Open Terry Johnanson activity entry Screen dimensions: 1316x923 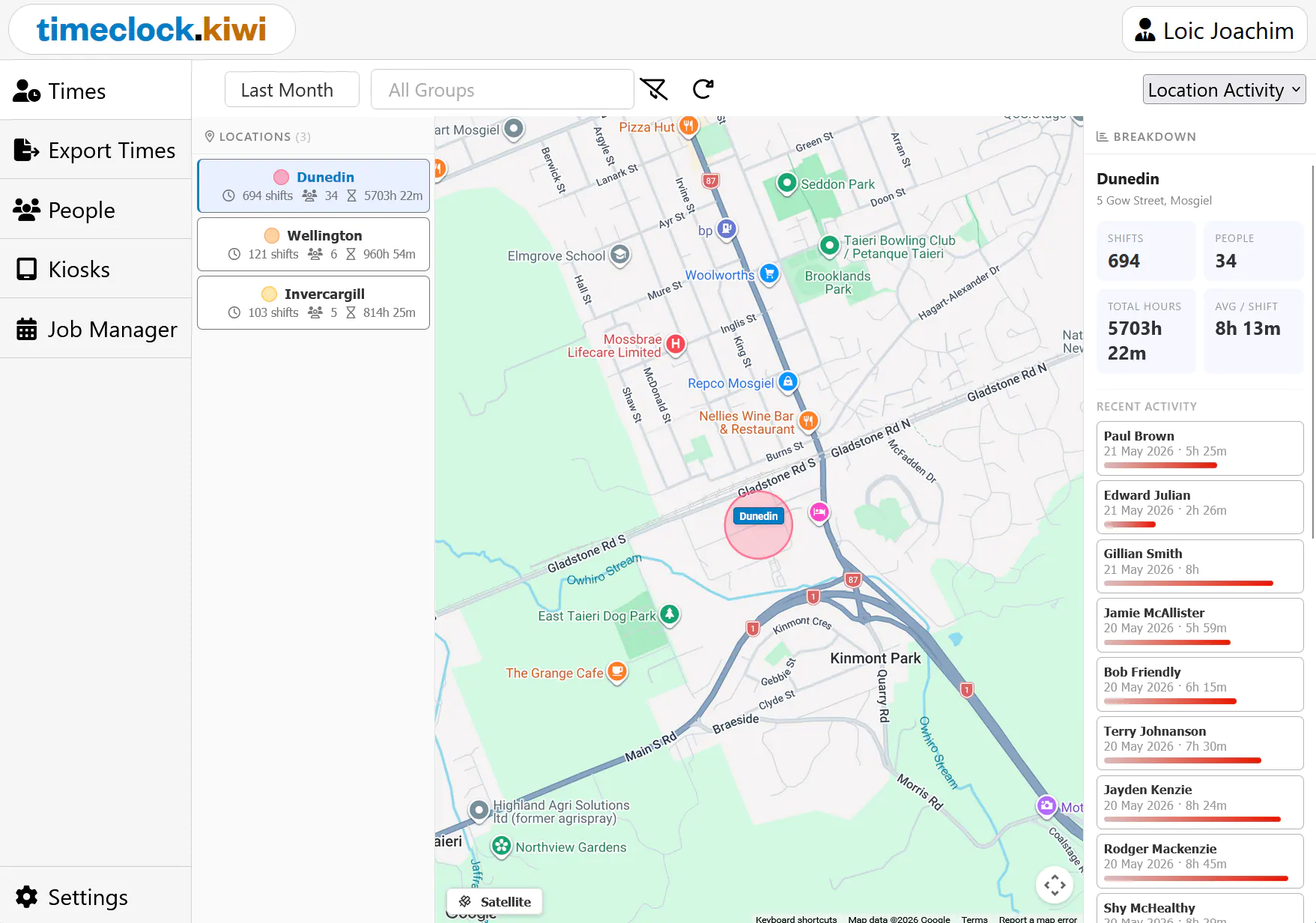click(1200, 743)
